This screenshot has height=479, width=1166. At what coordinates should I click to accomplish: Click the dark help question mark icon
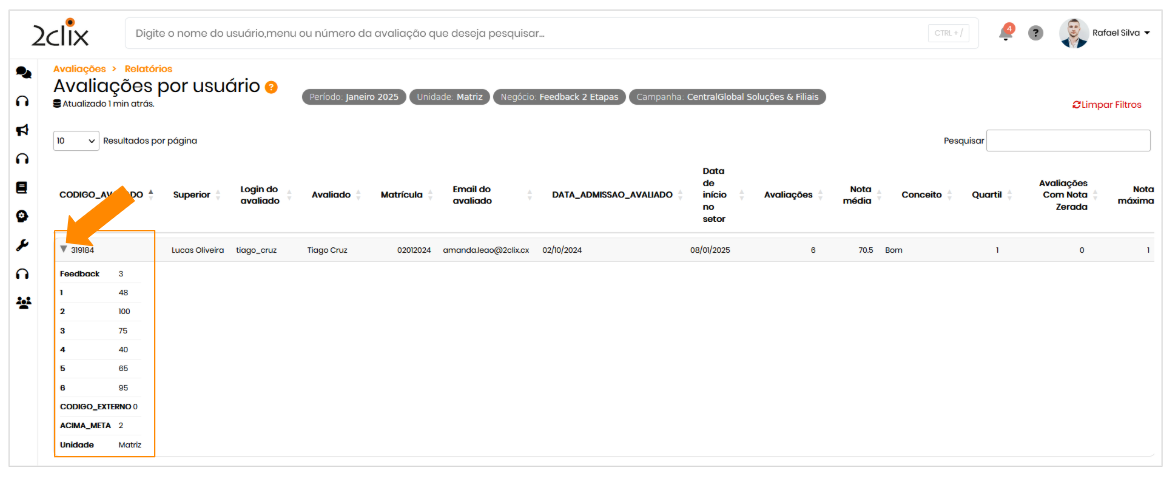tap(1036, 33)
